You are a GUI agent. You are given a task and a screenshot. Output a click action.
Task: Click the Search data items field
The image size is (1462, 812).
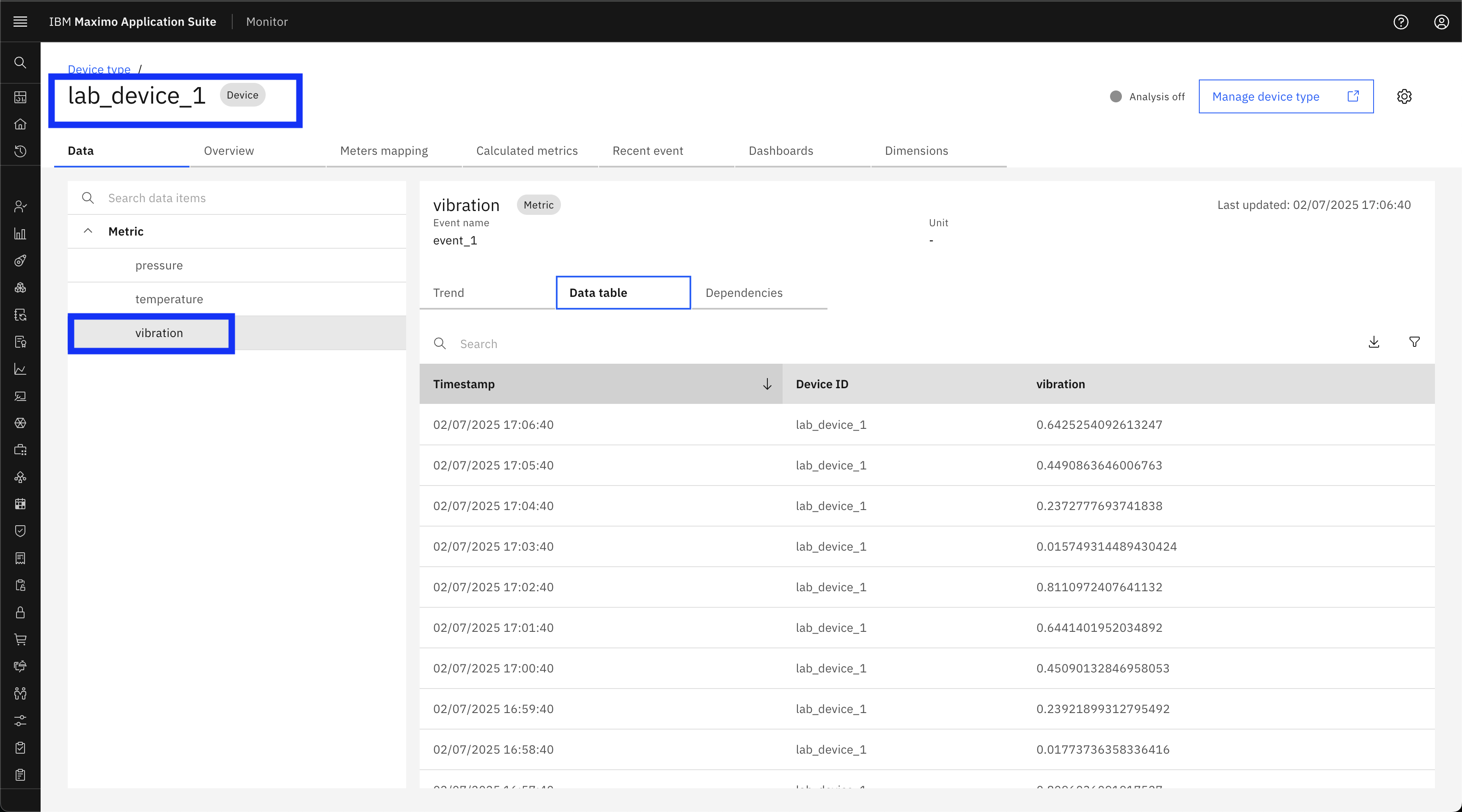click(x=236, y=198)
